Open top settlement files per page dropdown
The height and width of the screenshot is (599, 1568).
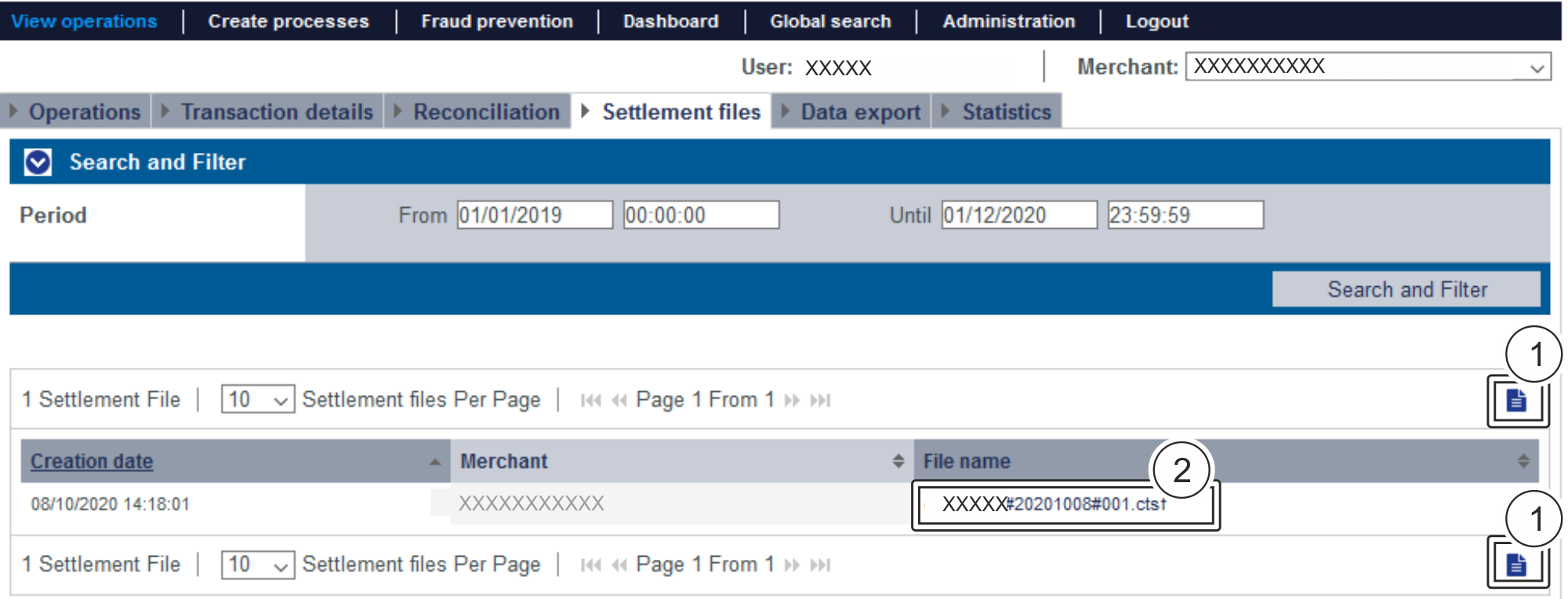point(257,400)
